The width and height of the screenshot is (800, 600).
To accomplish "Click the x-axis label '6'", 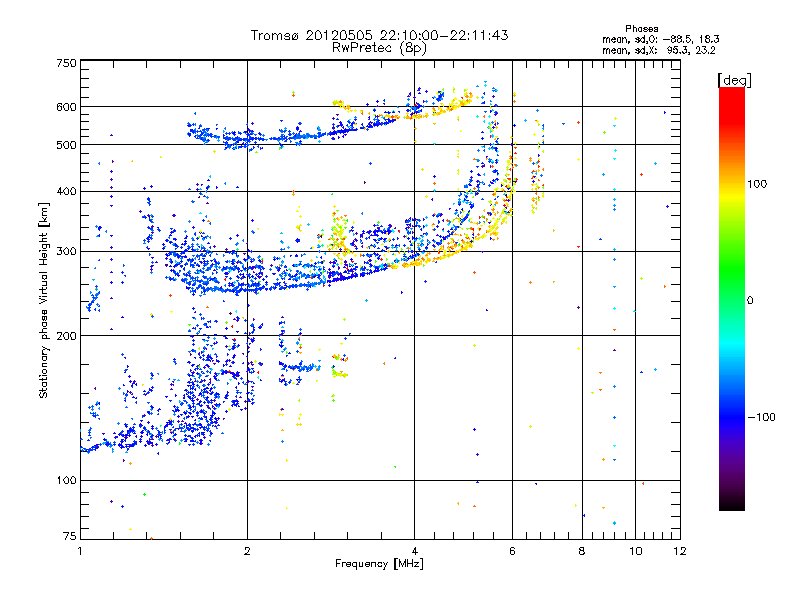I will (x=512, y=551).
